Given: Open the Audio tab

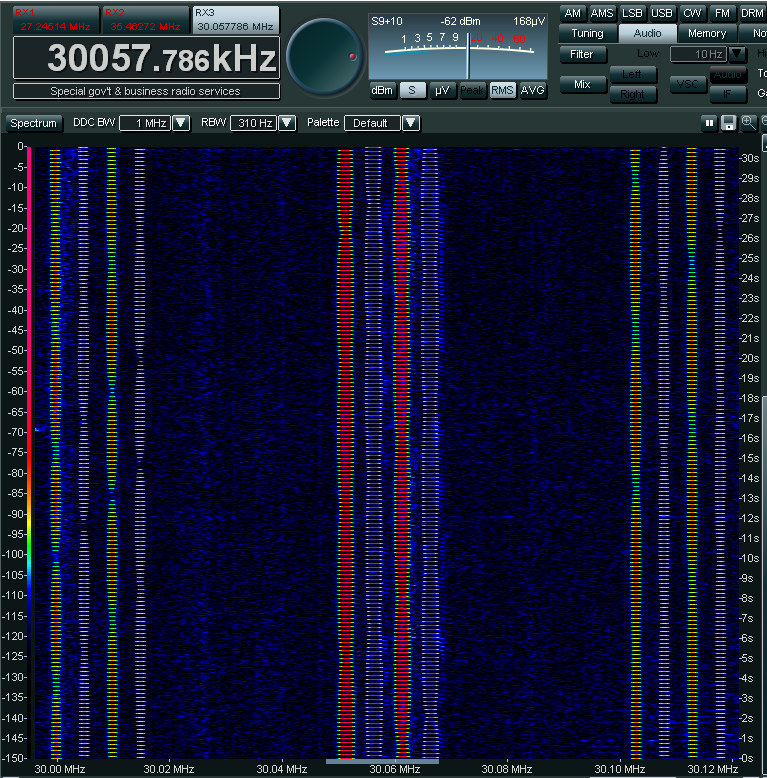Looking at the screenshot, I should (647, 34).
